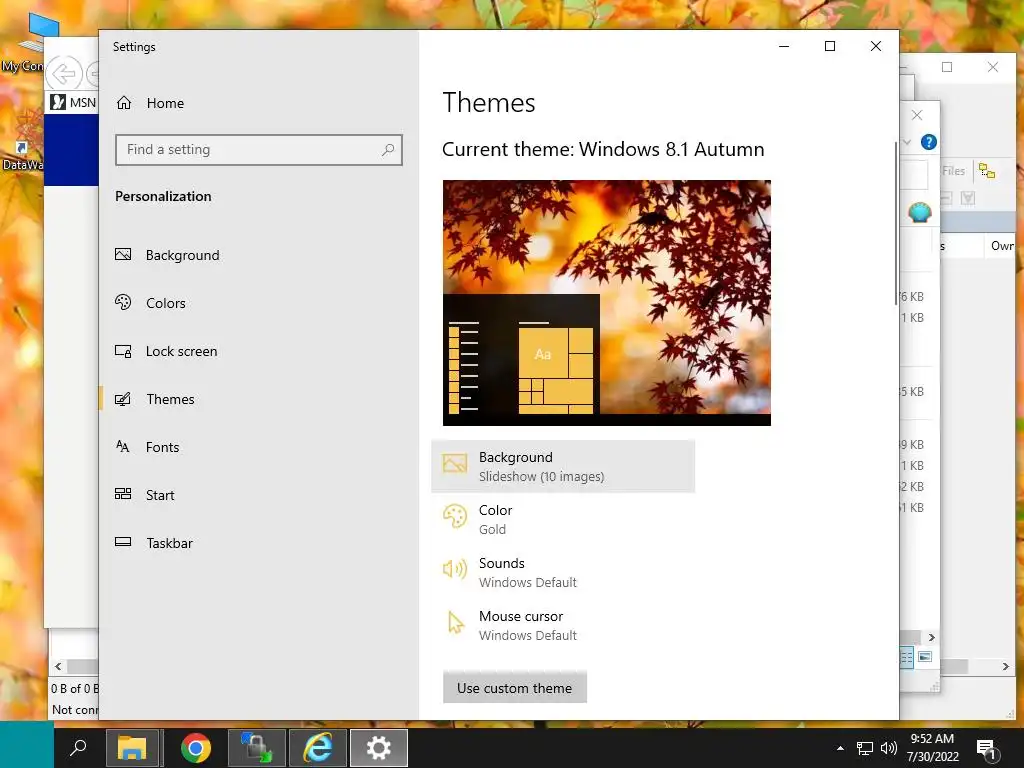The height and width of the screenshot is (768, 1024).
Task: Click the Settings gear in the taskbar
Action: point(379,748)
